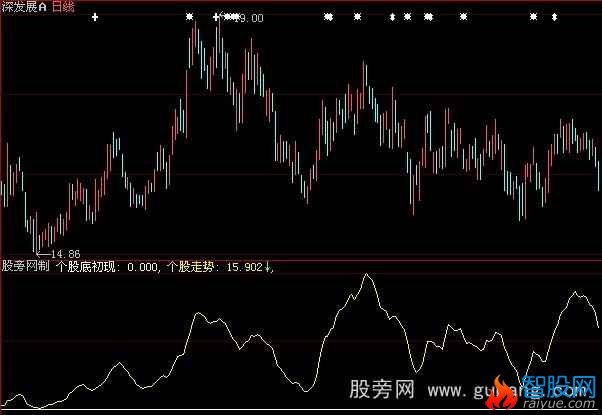Select the 个股底初现: 0.000 readout

tap(107, 266)
